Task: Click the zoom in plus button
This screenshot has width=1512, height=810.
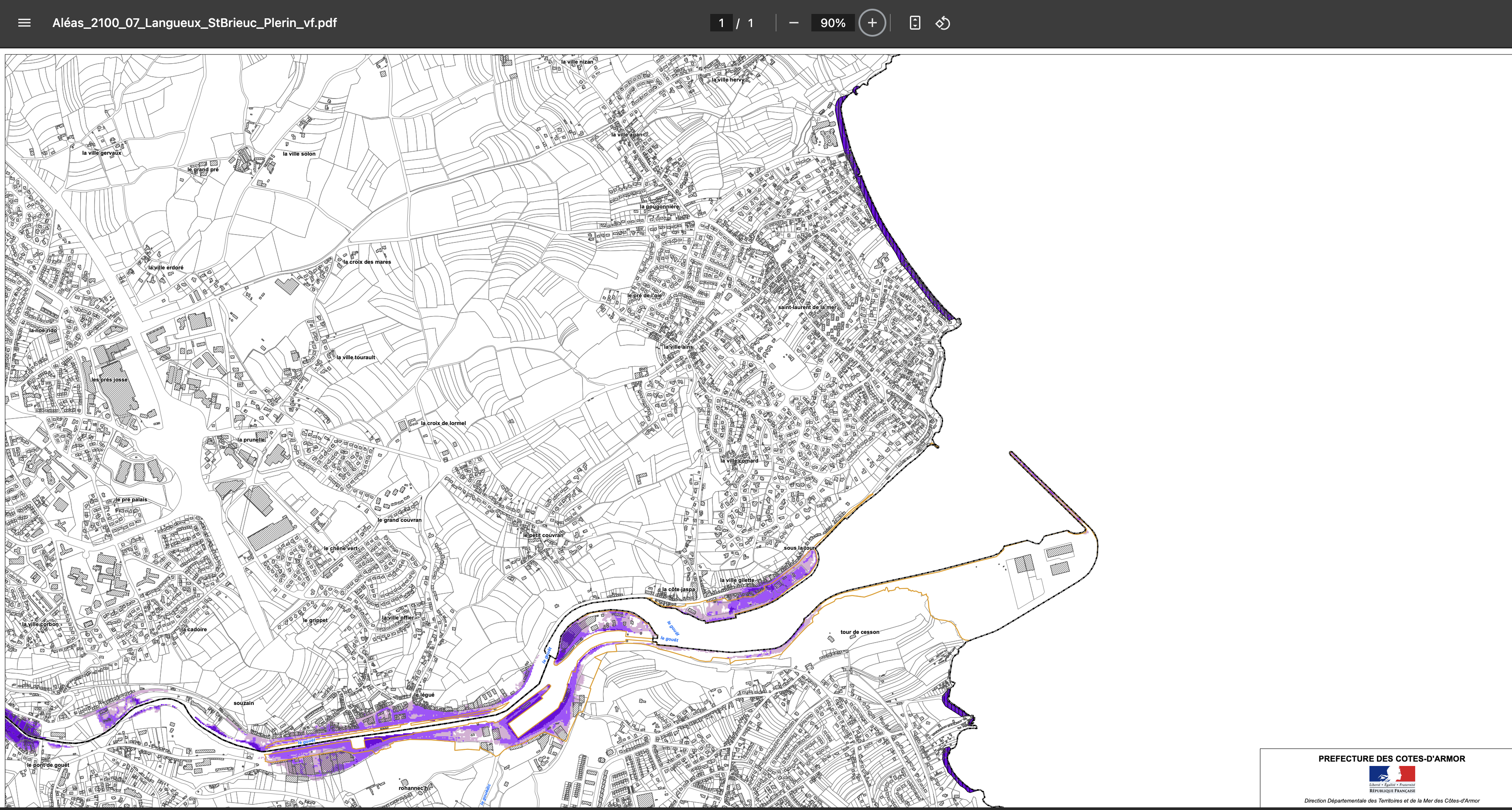Action: pos(872,23)
